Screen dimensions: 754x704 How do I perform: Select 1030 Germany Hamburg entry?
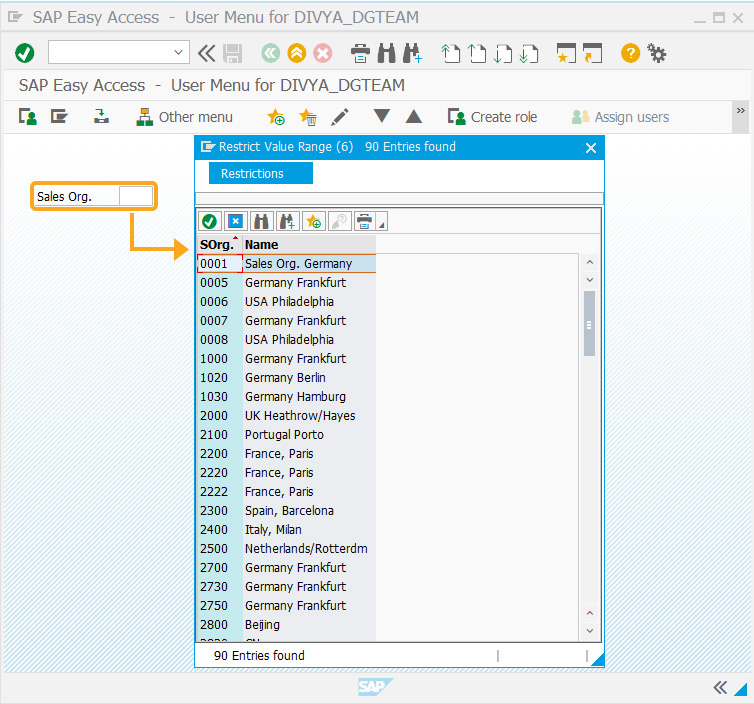287,397
